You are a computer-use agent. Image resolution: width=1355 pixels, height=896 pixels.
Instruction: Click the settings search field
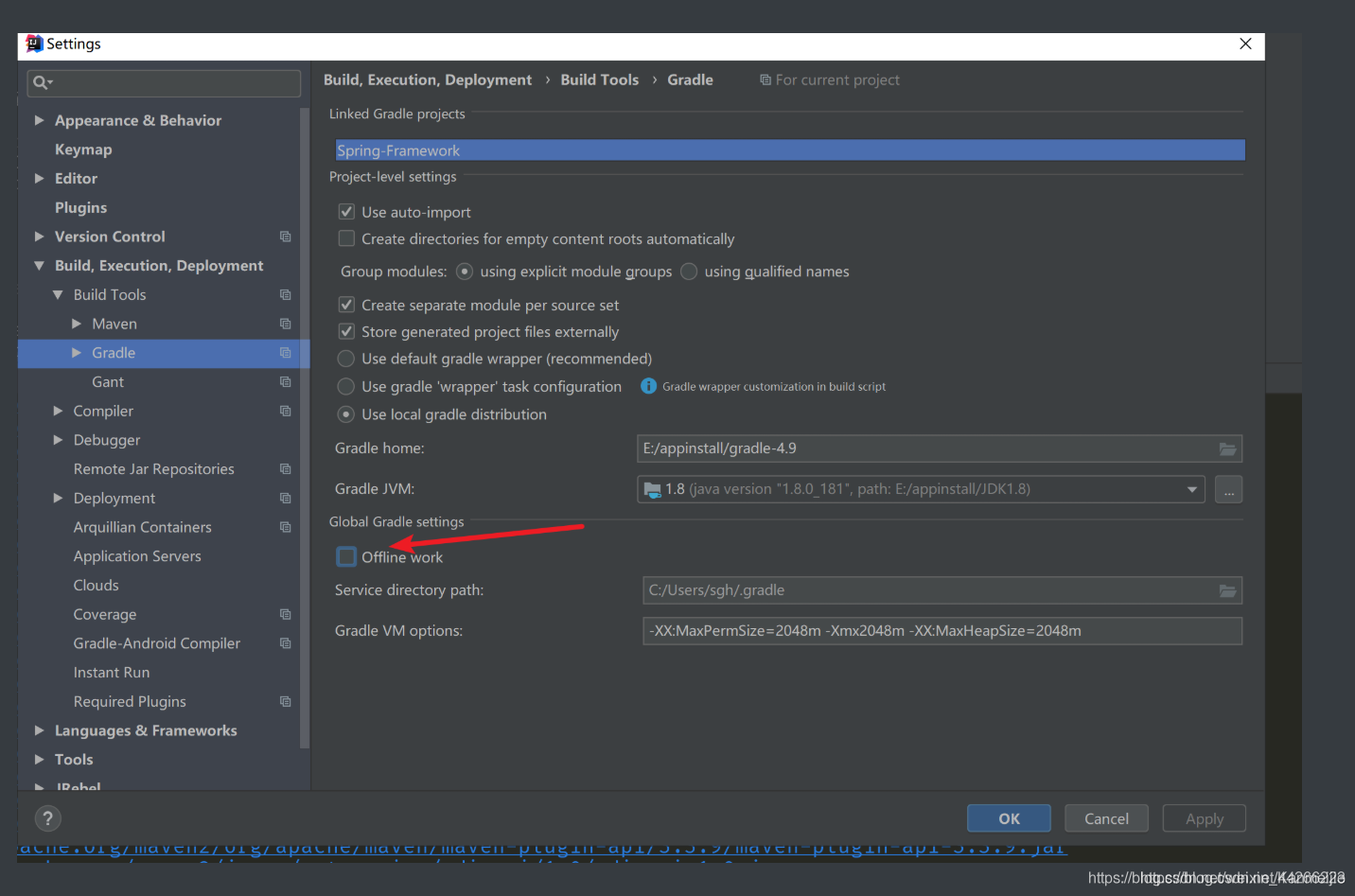tap(164, 83)
